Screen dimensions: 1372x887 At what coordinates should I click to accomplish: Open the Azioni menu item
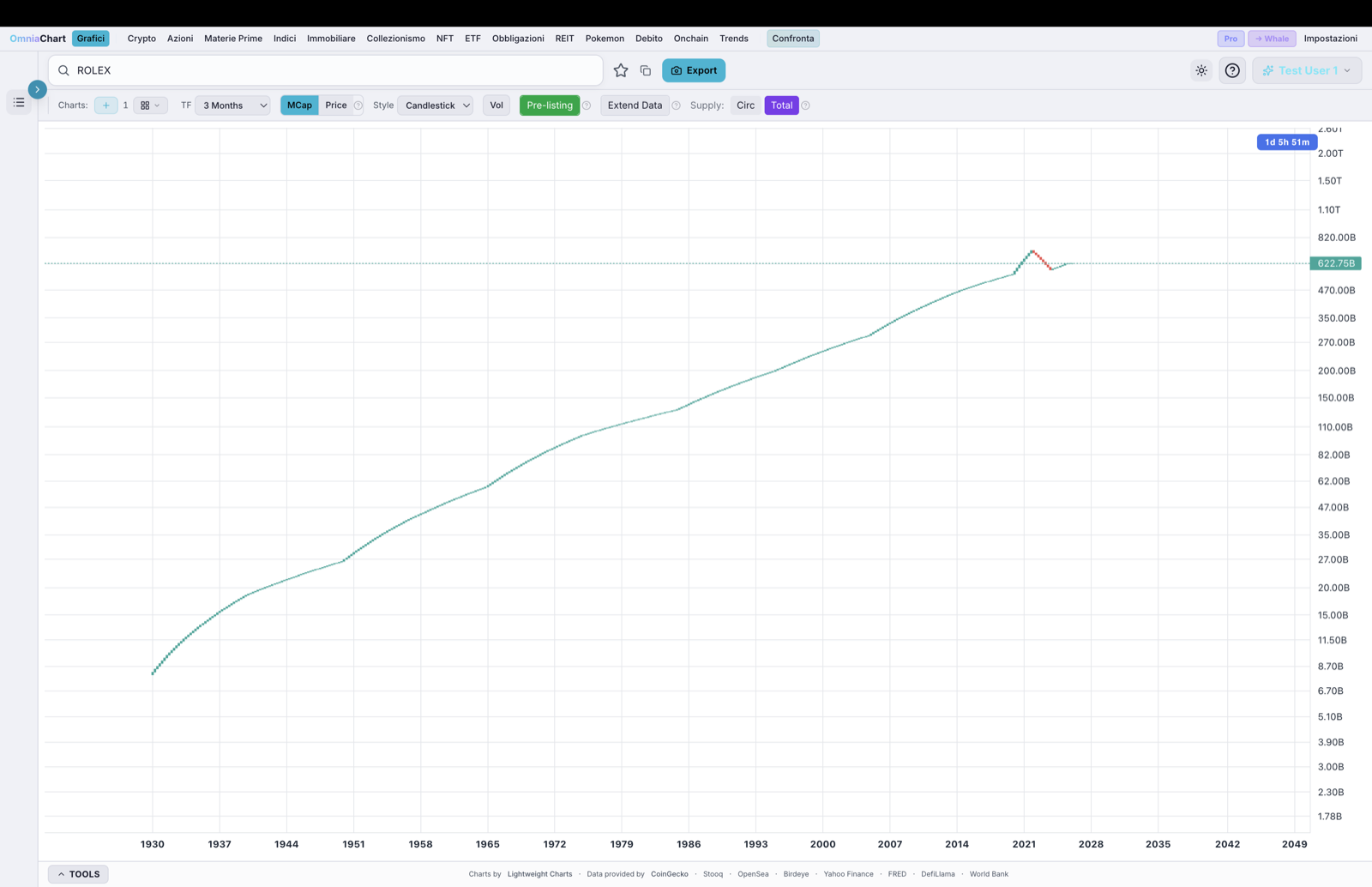coord(180,39)
